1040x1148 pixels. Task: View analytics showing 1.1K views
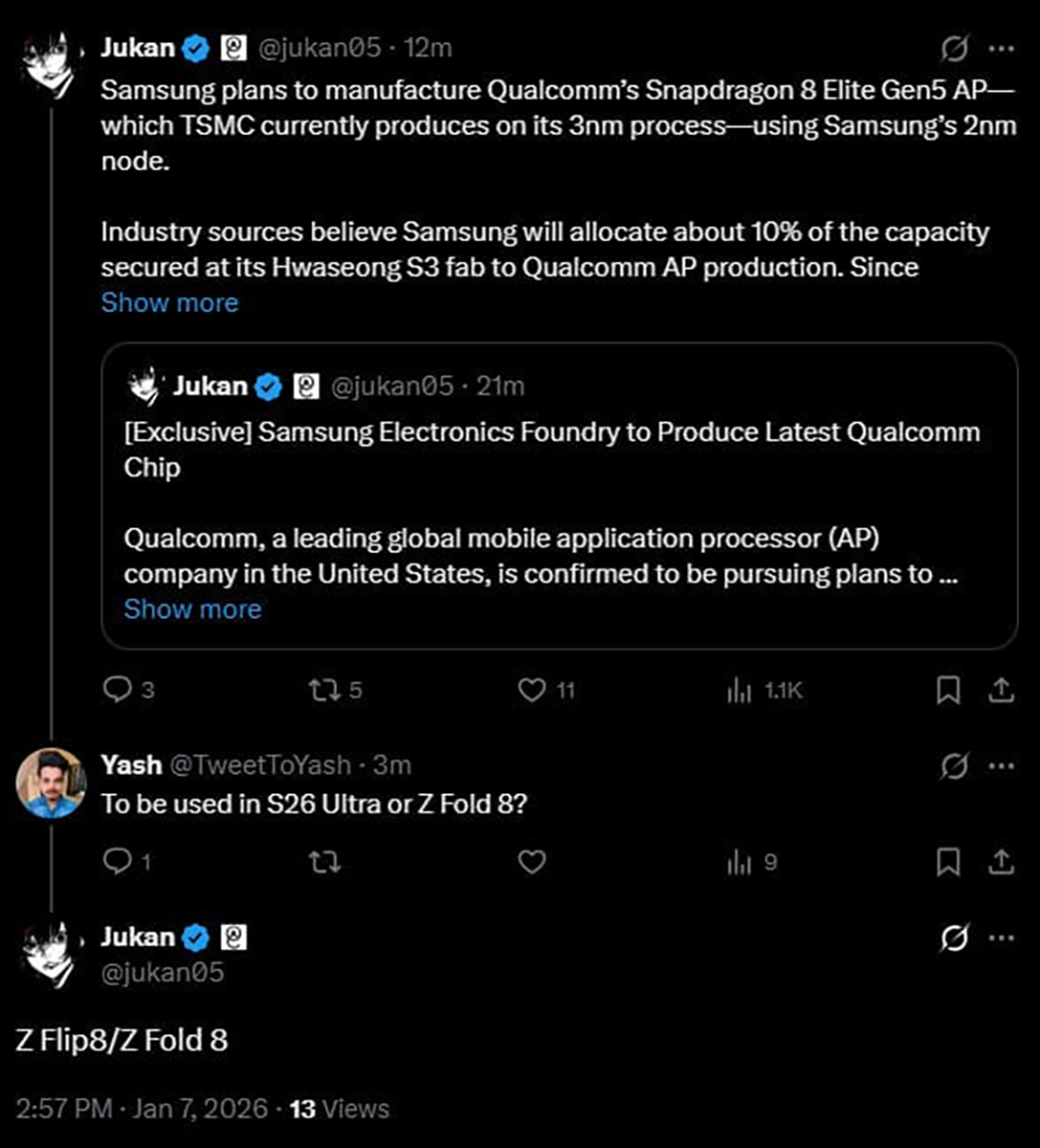tap(740, 690)
